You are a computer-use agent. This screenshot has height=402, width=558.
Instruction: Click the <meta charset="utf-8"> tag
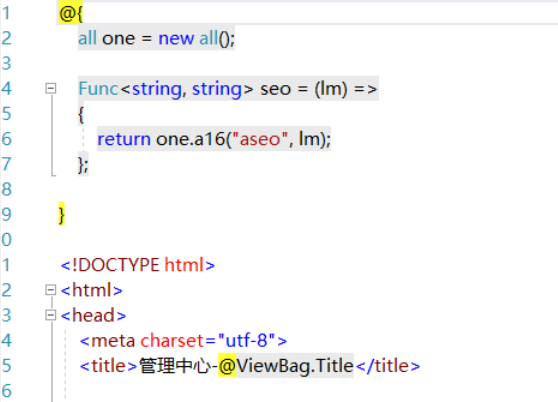(x=183, y=341)
